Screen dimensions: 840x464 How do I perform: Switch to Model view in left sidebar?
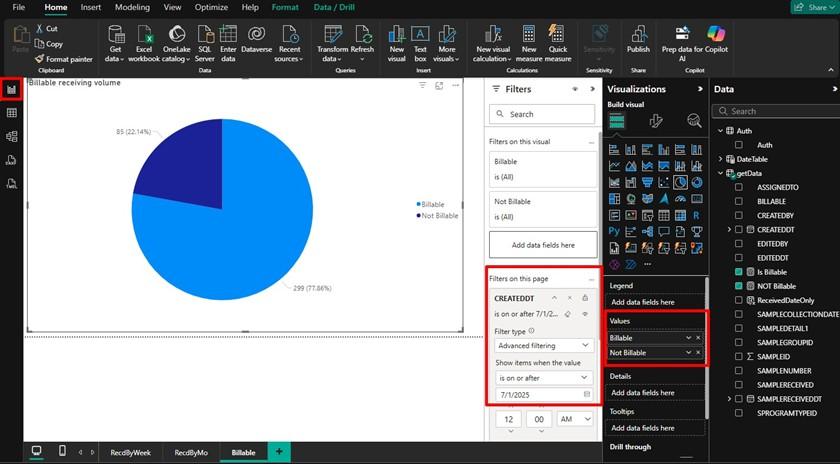[x=12, y=136]
